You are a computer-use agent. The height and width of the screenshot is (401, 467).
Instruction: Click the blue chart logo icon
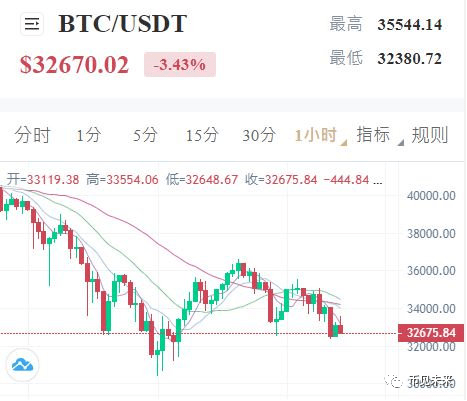22,365
